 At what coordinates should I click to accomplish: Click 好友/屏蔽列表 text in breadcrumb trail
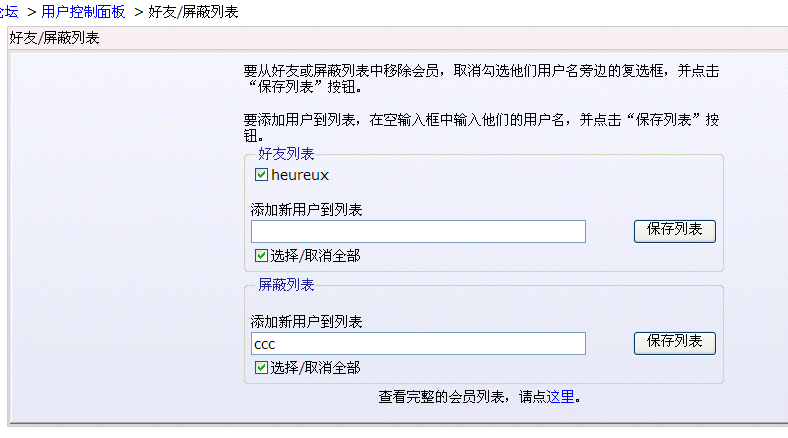[x=193, y=11]
